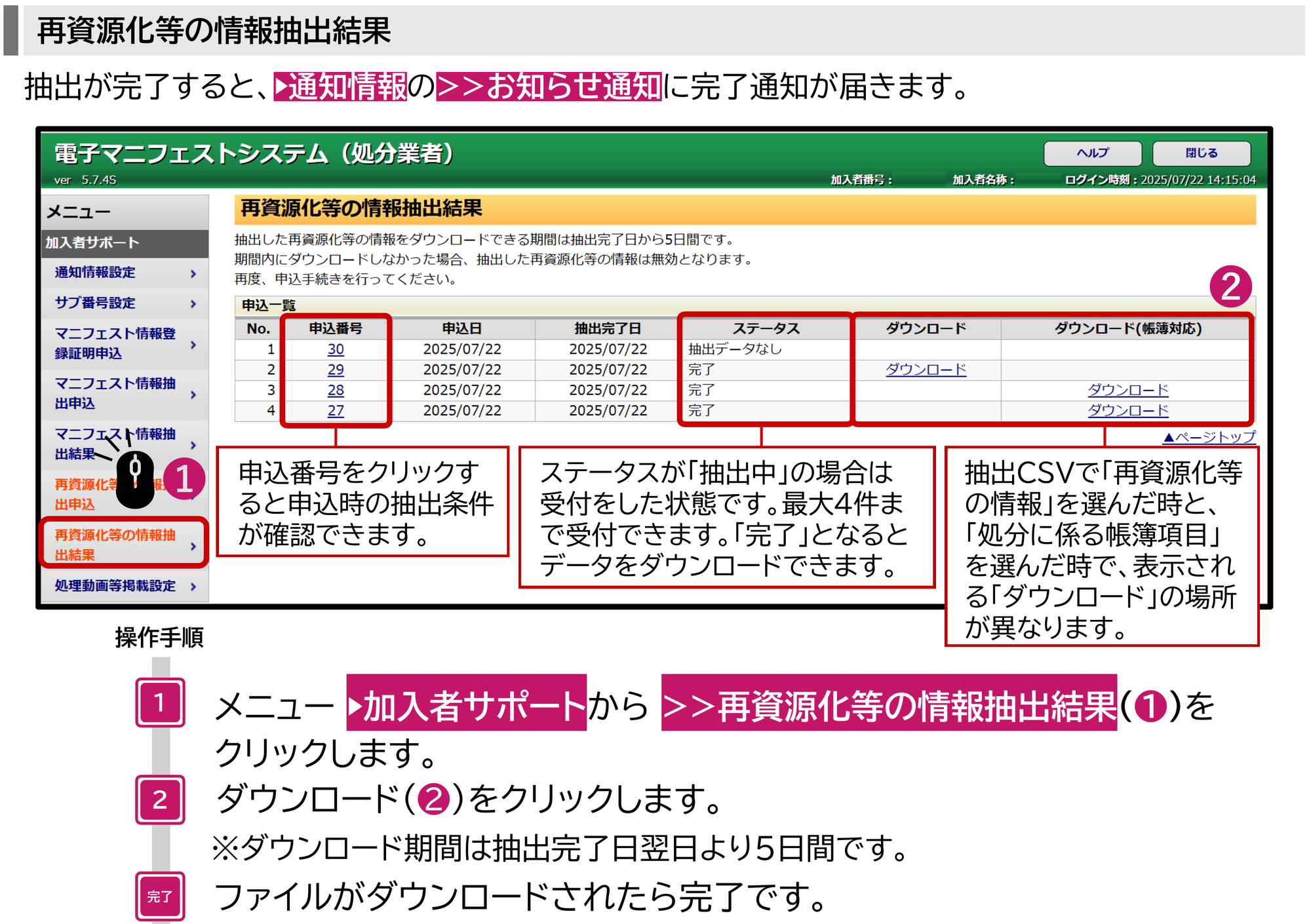Open マニフェスト情報登録証明申込 menu item
This screenshot has width=1311, height=924.
pyautogui.click(x=125, y=343)
